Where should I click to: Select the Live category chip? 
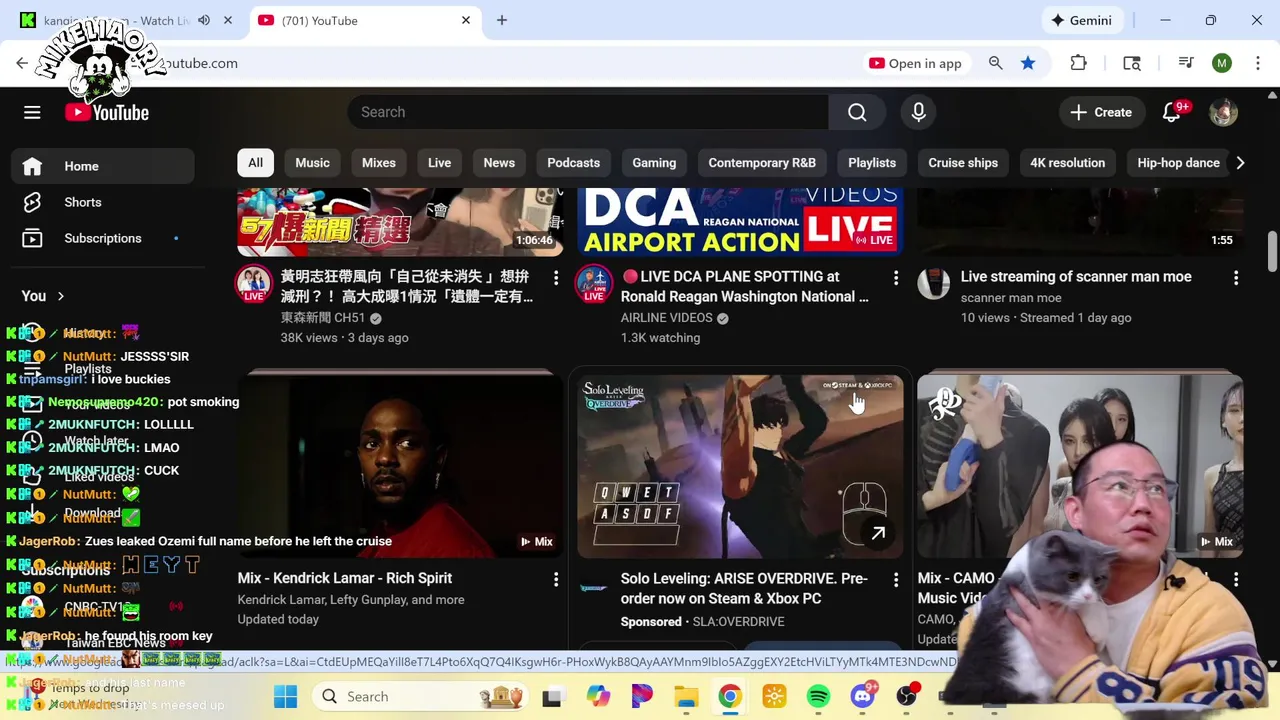pos(439,163)
